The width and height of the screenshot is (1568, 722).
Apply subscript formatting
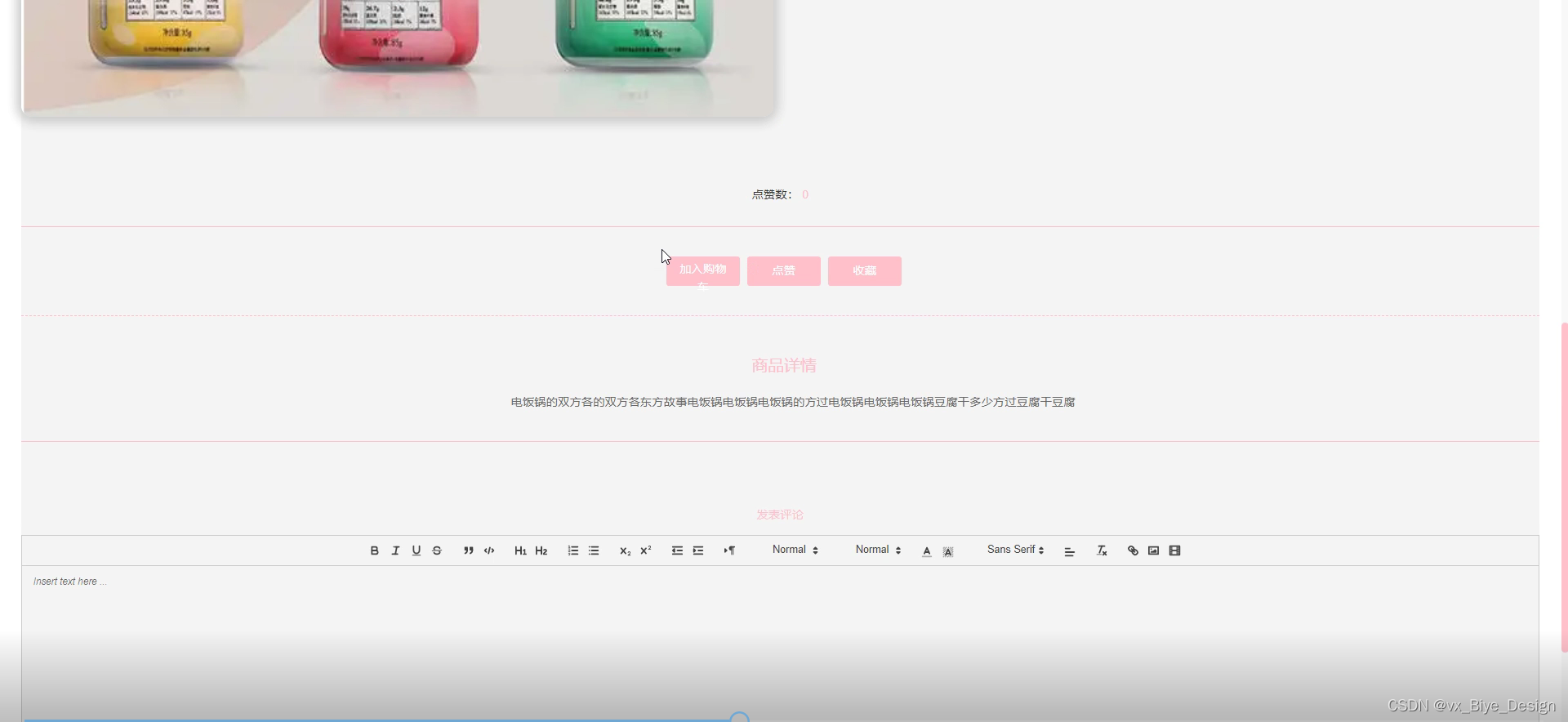(625, 550)
